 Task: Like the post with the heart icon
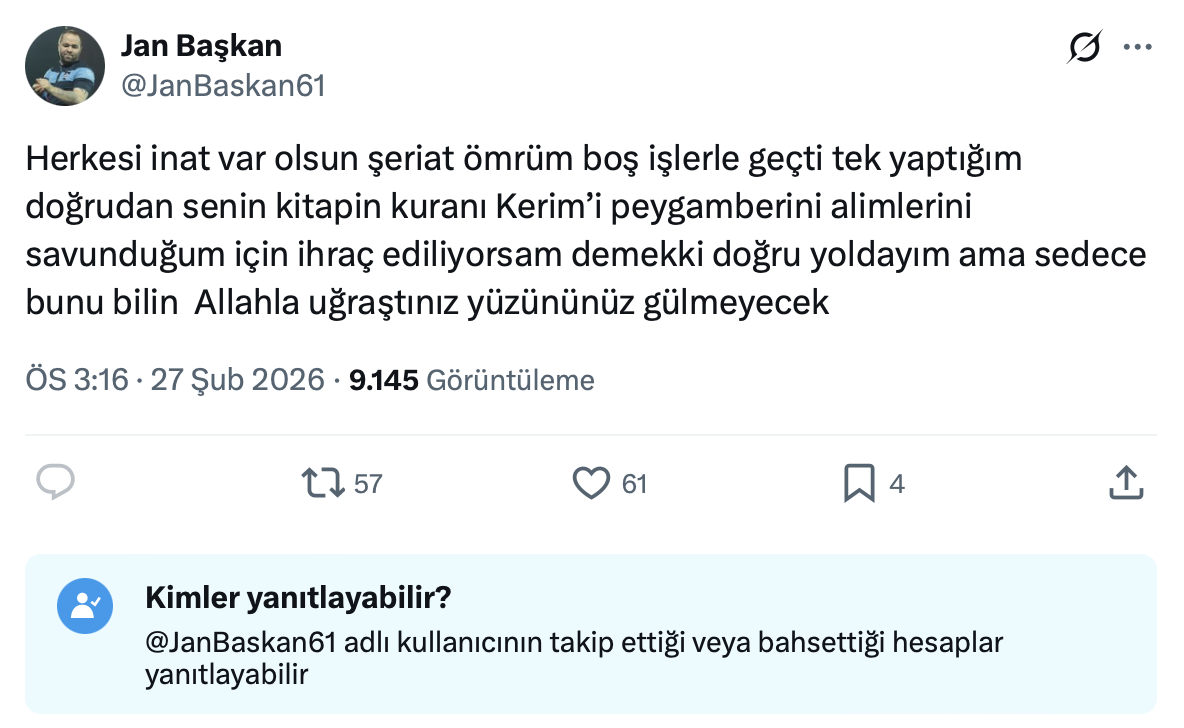point(591,483)
